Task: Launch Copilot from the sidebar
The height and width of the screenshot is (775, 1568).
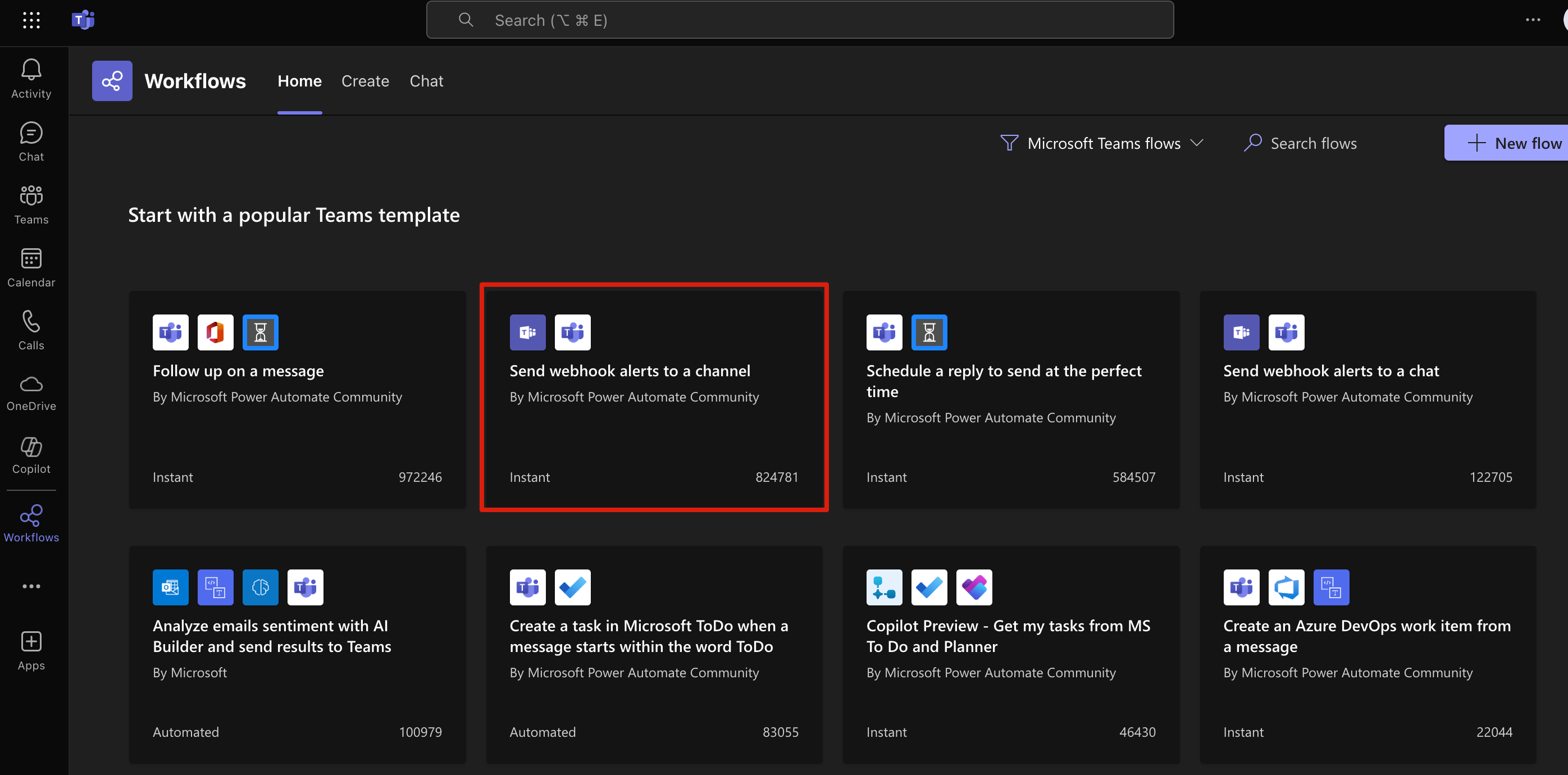Action: [x=31, y=455]
